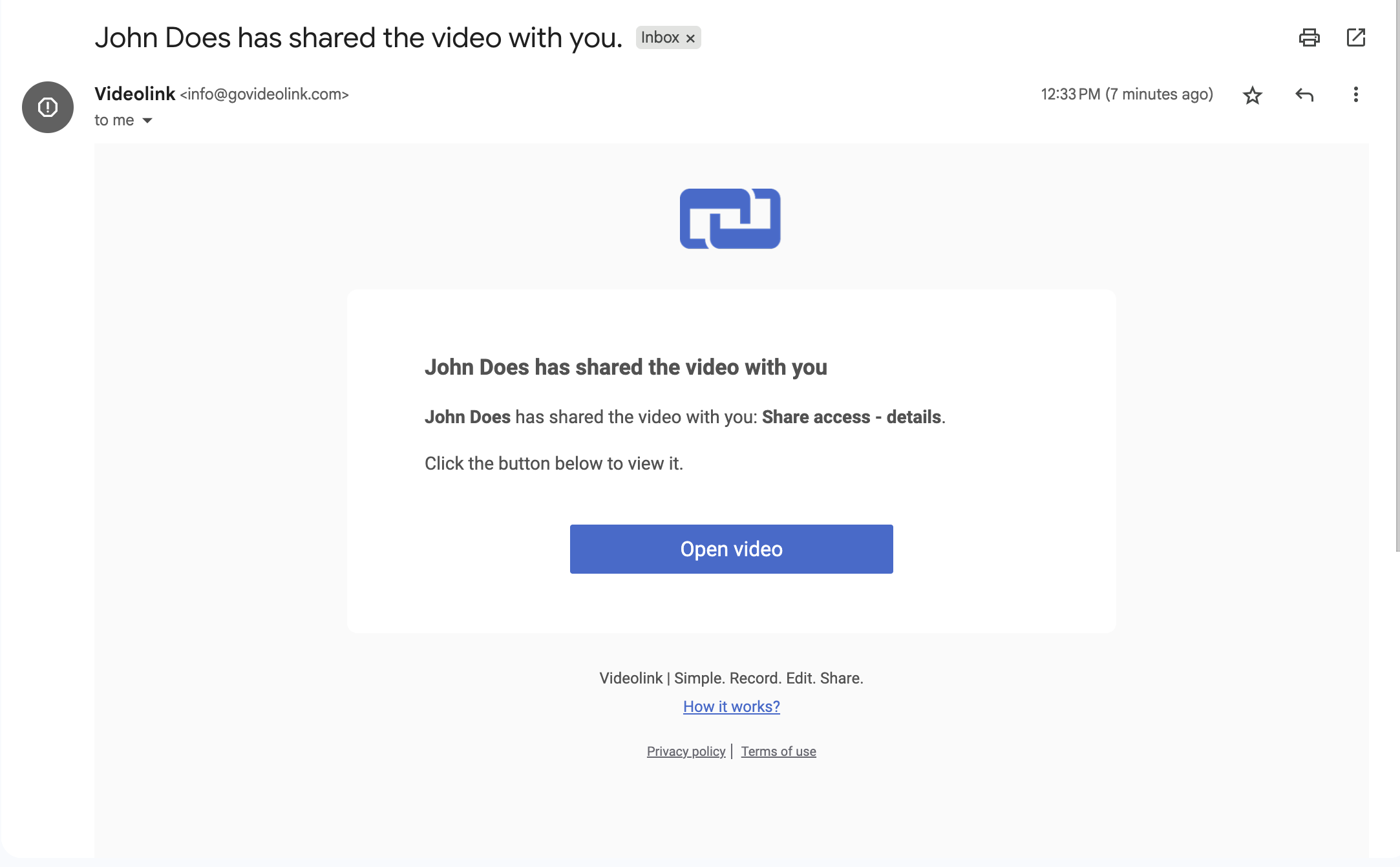
Task: Click the Videolink sender name
Action: [x=134, y=94]
